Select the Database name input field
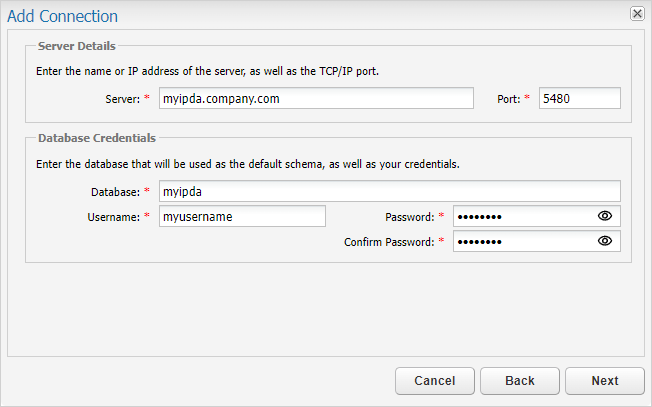 click(x=389, y=191)
